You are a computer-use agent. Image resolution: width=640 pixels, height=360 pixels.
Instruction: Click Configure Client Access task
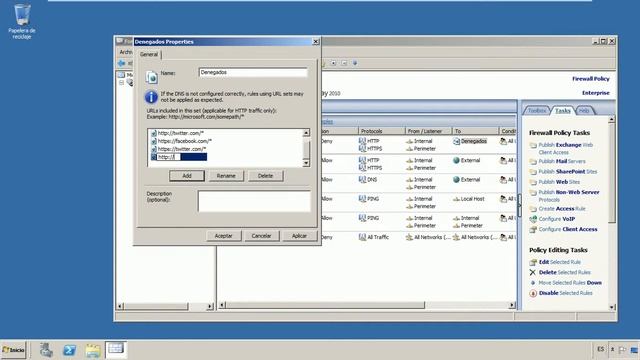click(568, 229)
